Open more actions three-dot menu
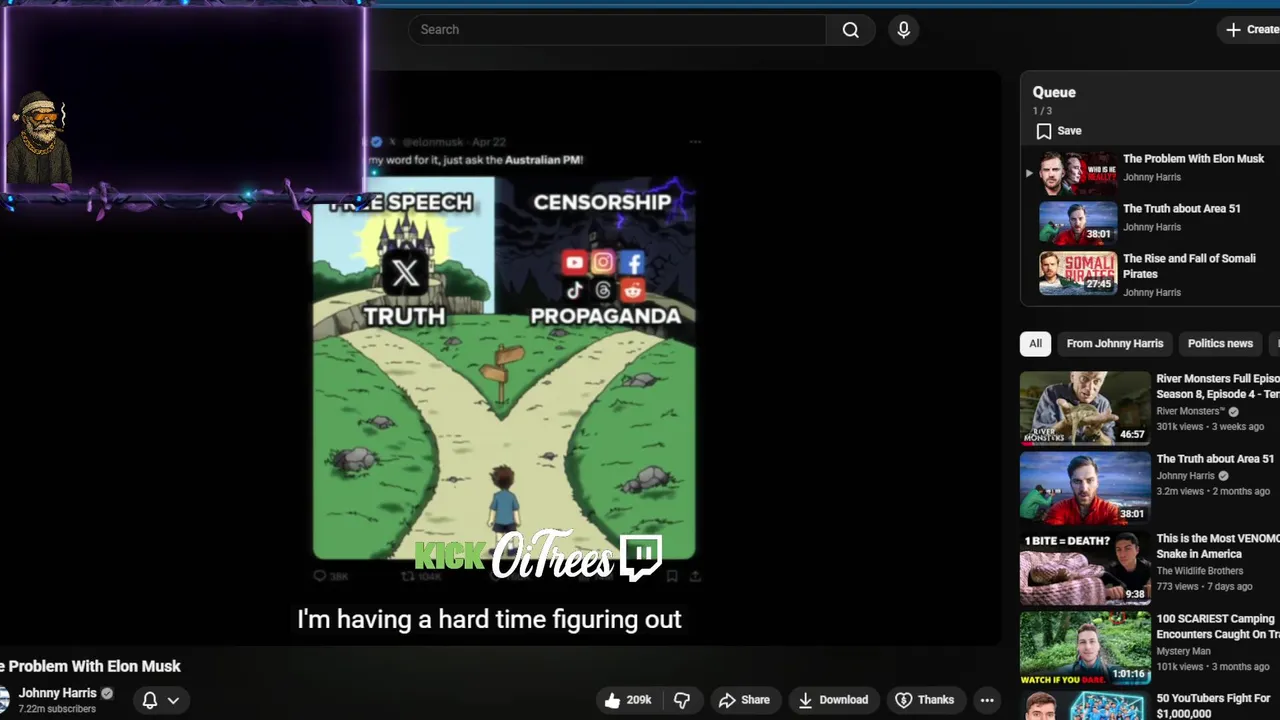 (987, 700)
